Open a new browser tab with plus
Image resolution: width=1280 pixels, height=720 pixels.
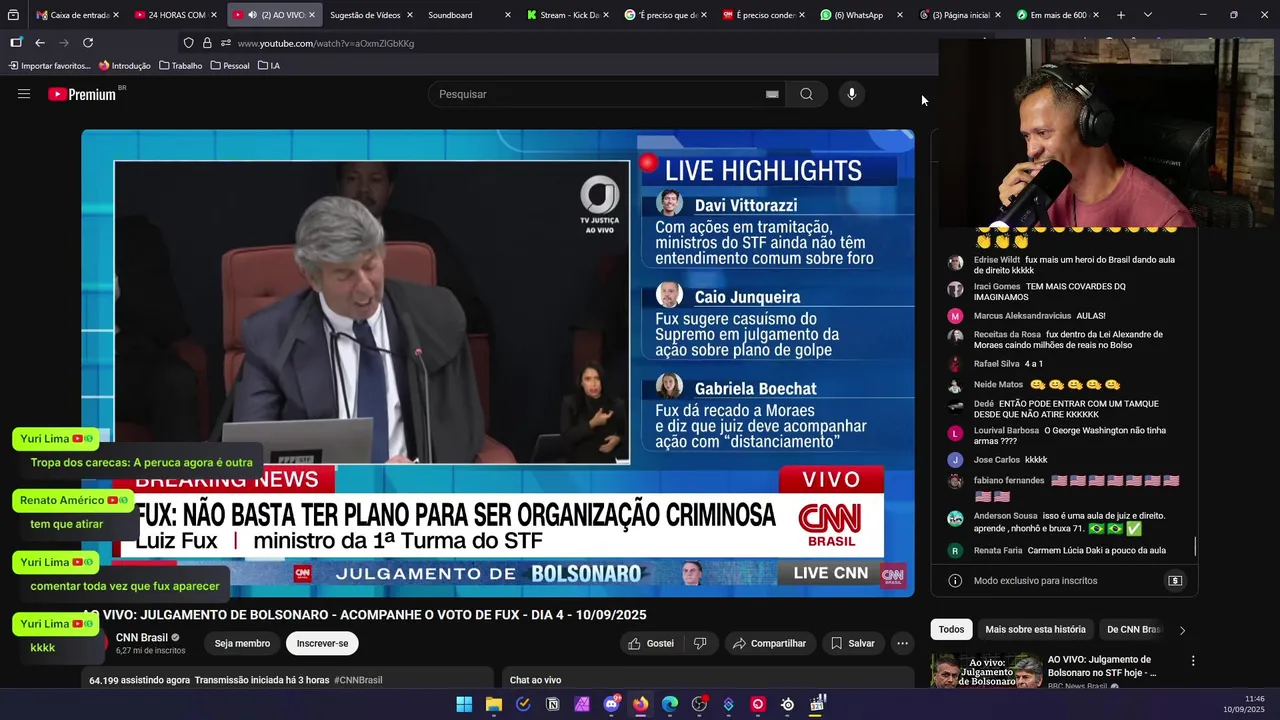[x=1120, y=15]
